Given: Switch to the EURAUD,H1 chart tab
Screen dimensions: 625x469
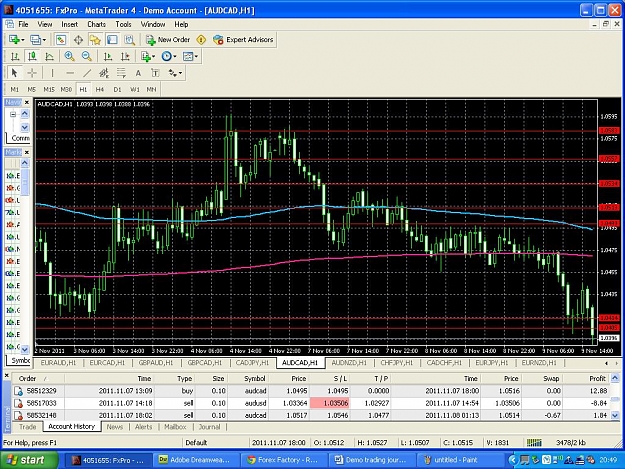Looking at the screenshot, I should (x=58, y=363).
